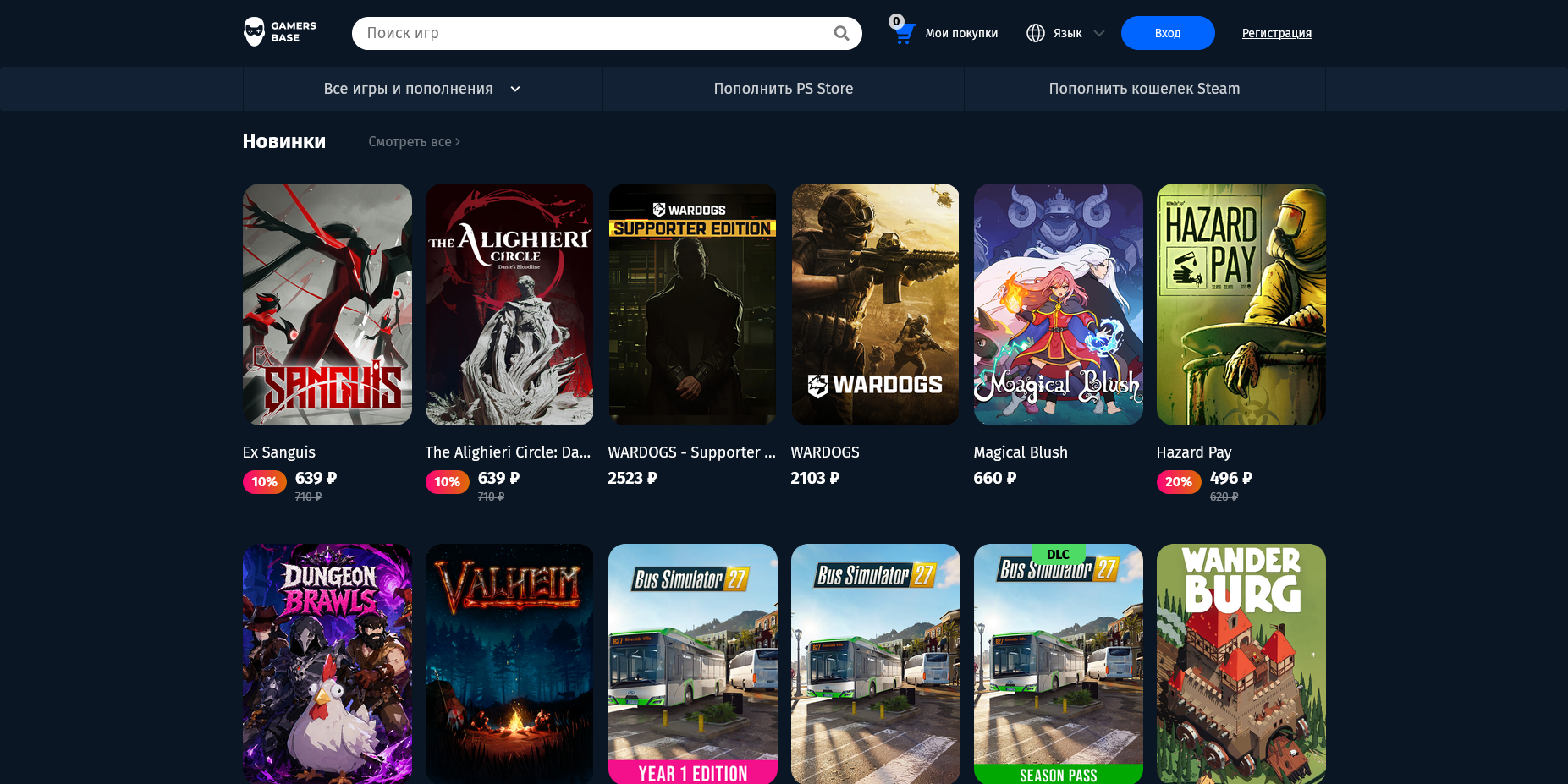Click Смотреть все link

[414, 141]
